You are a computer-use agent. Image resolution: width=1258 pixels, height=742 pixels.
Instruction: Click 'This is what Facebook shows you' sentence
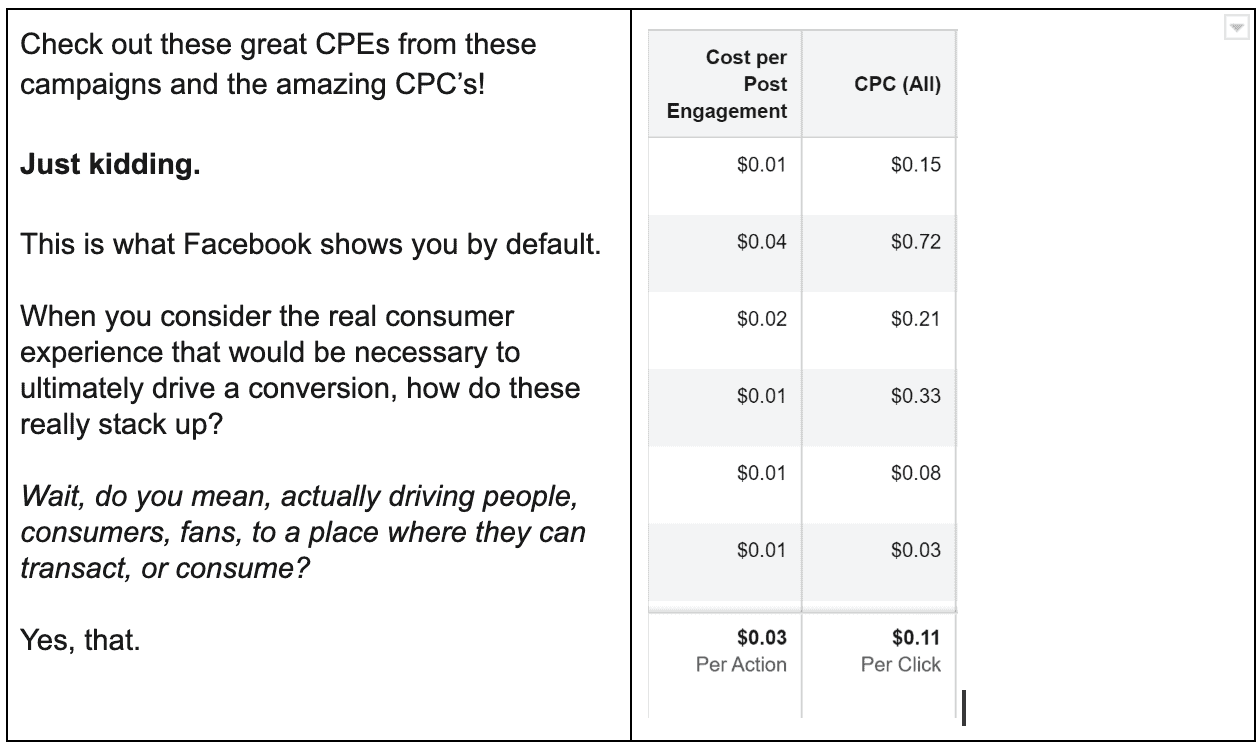[309, 245]
